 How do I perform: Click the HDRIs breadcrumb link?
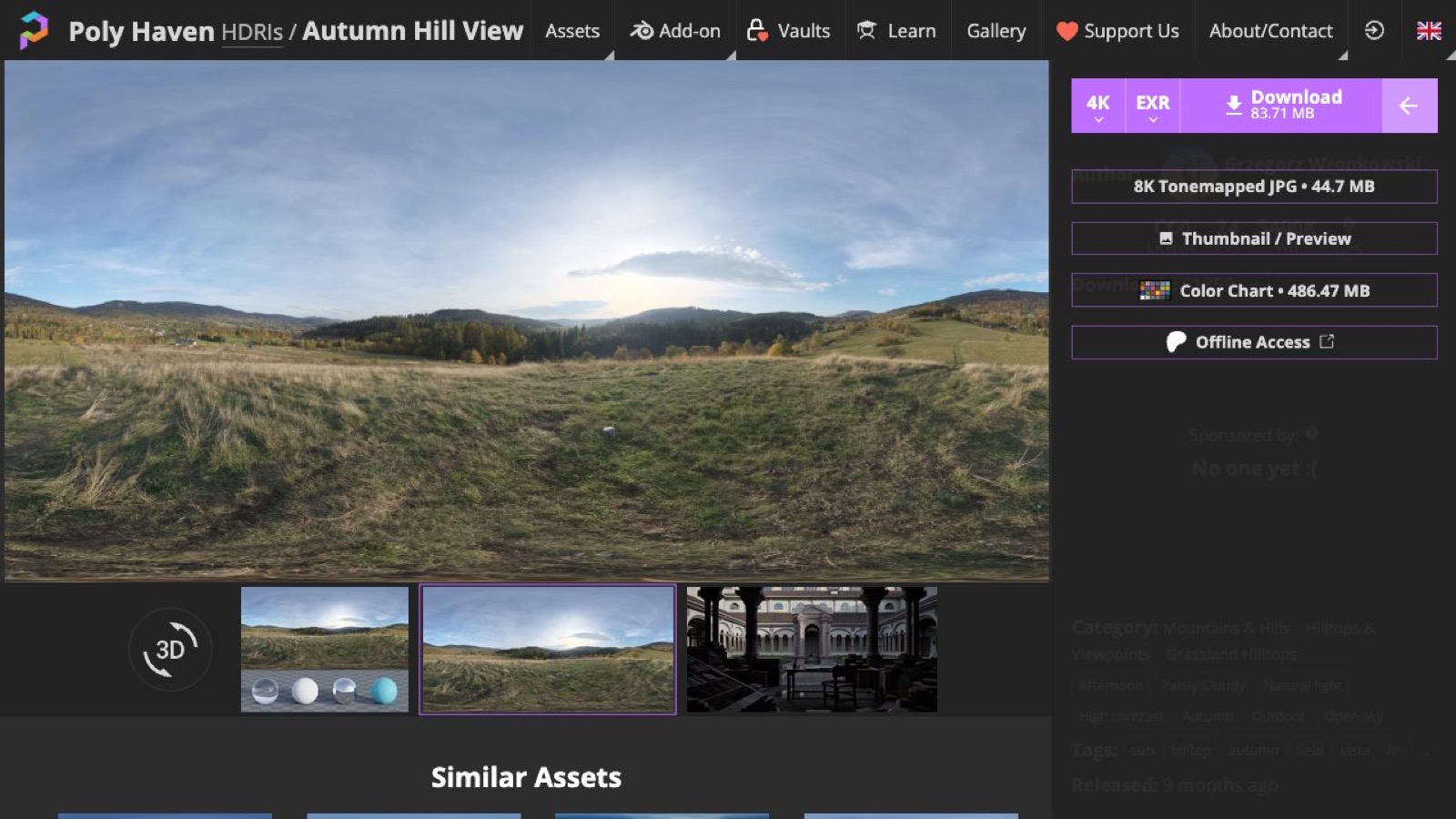coord(252,32)
